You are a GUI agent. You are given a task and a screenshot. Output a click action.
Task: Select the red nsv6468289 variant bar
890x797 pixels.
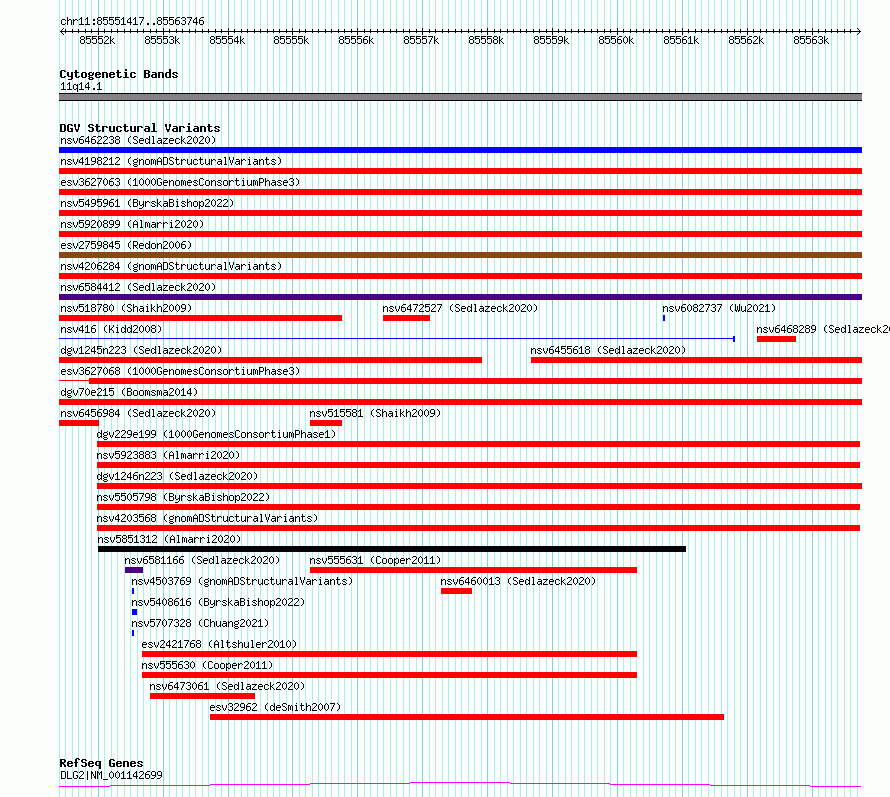776,339
